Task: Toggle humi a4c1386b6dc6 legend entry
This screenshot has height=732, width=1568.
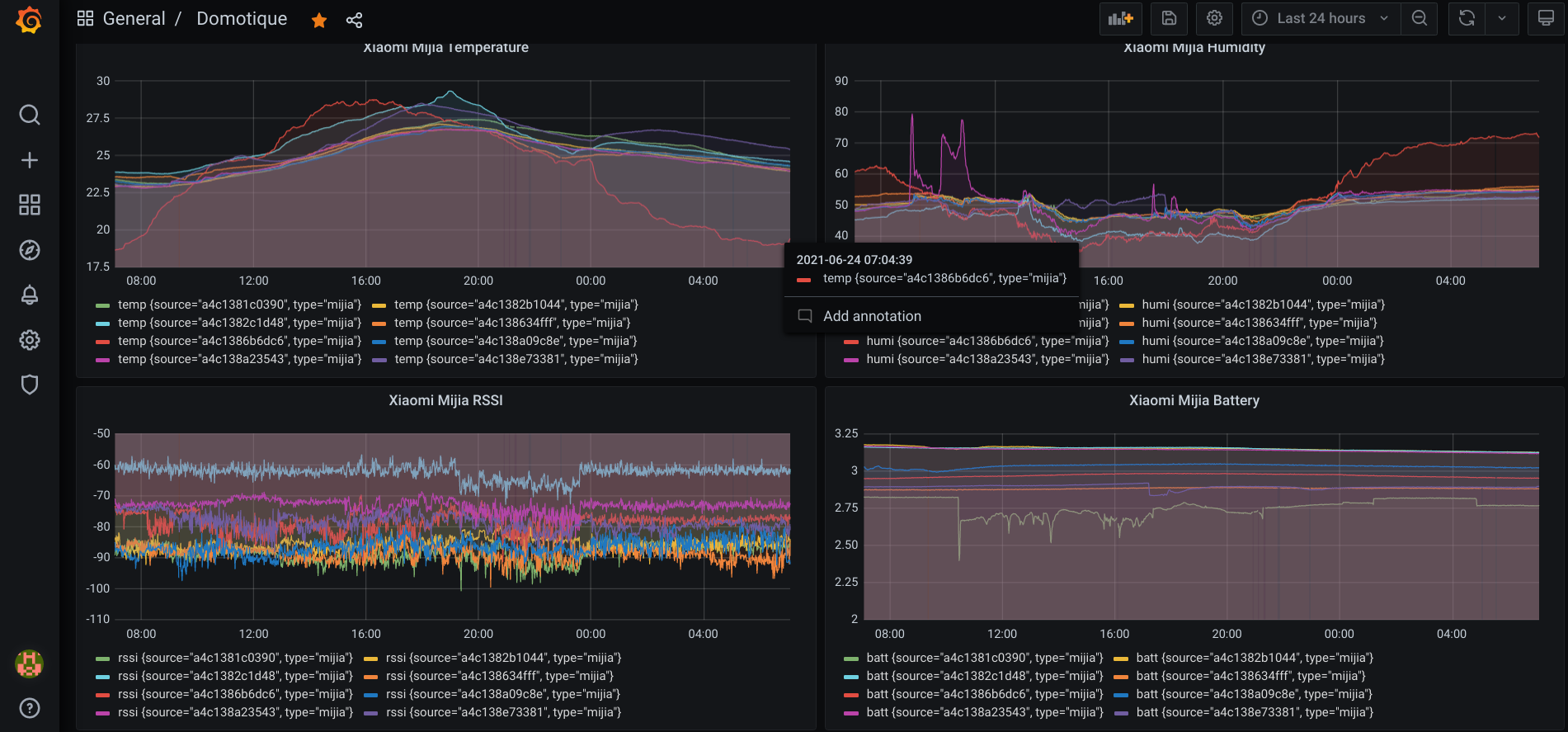Action: tap(987, 341)
